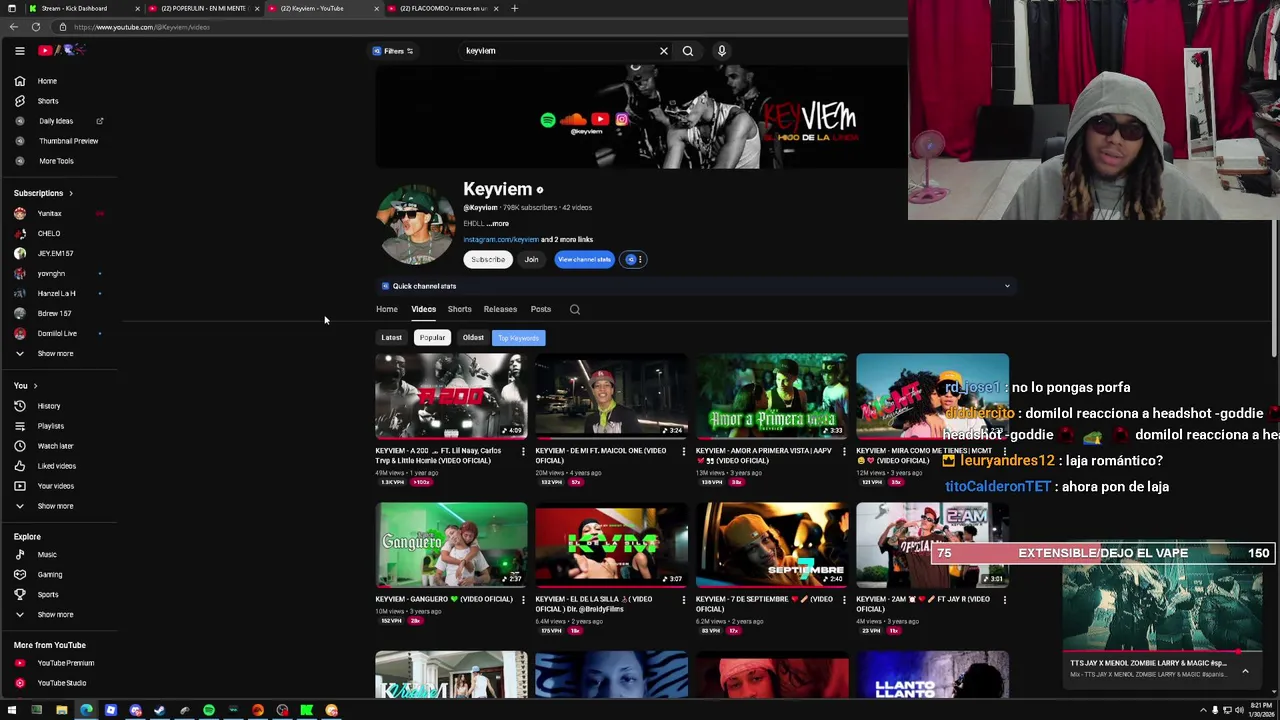Open the GANGUERO video thumbnail

[x=451, y=545]
